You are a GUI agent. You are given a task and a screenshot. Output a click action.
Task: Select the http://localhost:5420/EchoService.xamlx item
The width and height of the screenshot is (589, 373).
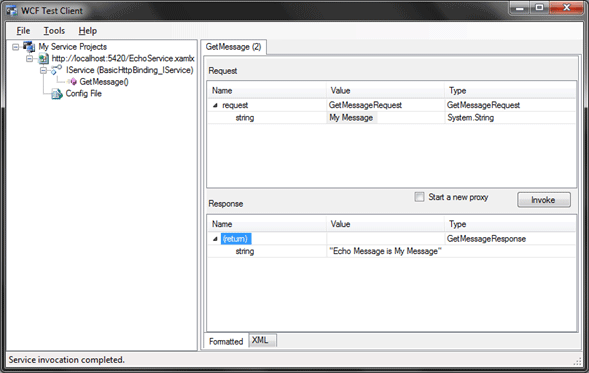(x=123, y=58)
